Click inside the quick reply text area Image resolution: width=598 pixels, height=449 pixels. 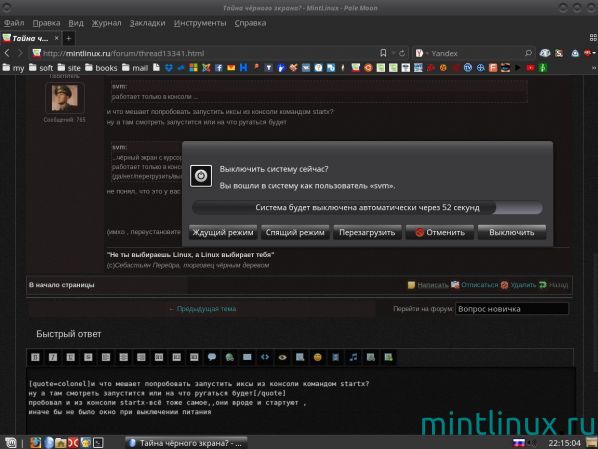click(301, 401)
